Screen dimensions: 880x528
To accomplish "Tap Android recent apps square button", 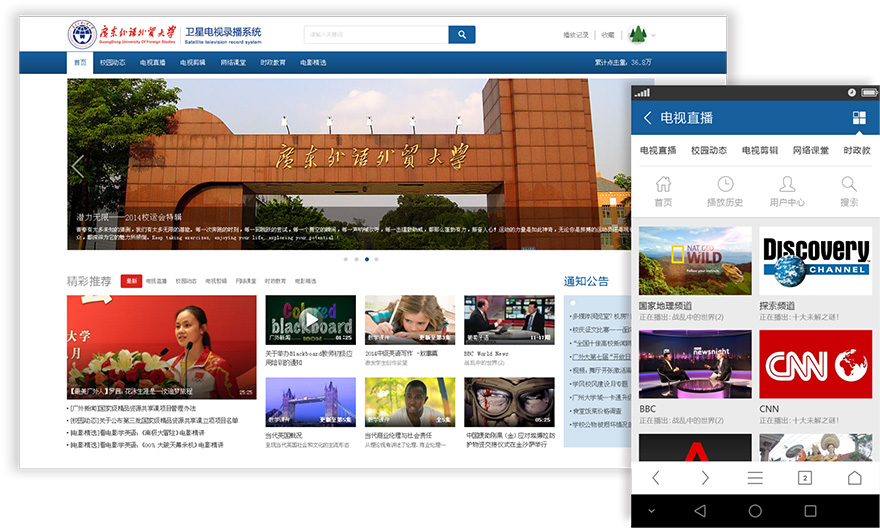I will (x=810, y=511).
